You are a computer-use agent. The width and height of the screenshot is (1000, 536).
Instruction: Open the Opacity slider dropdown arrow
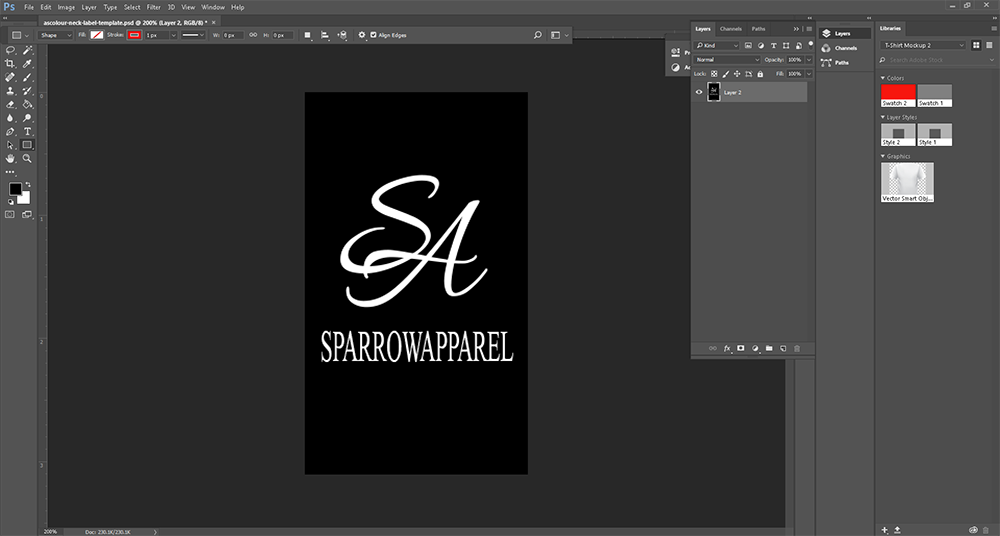coord(809,59)
